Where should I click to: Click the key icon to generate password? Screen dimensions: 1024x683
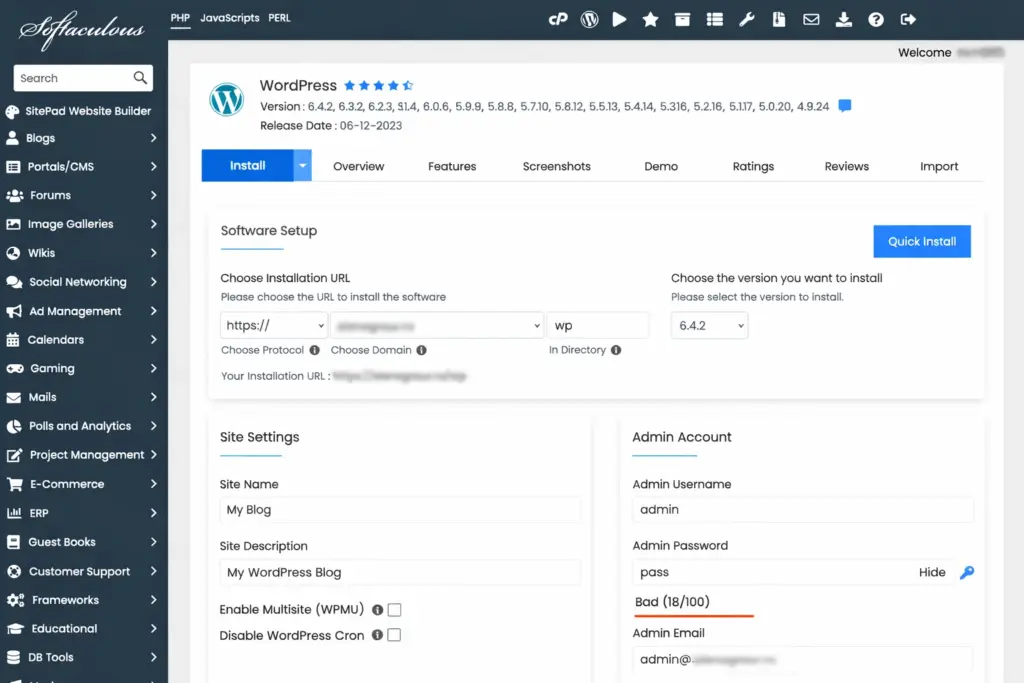966,572
